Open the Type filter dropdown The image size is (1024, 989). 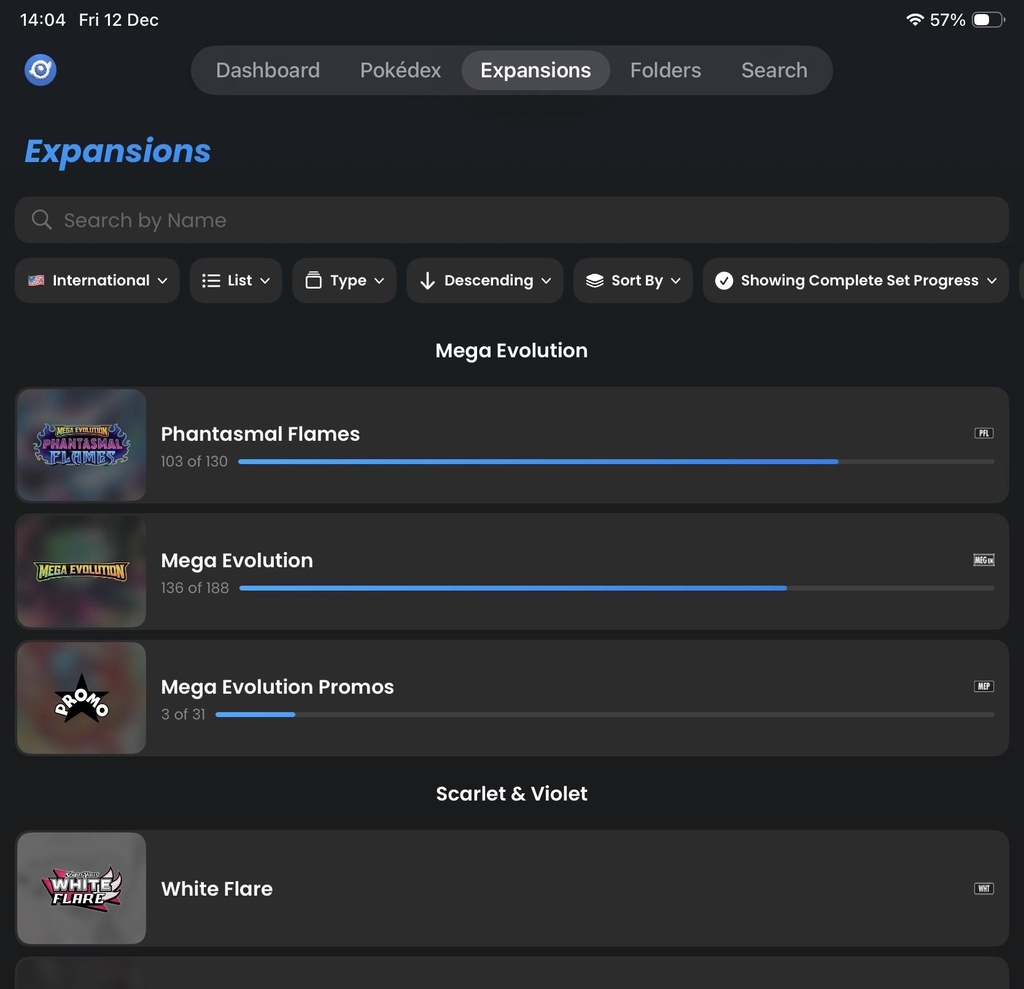click(344, 281)
